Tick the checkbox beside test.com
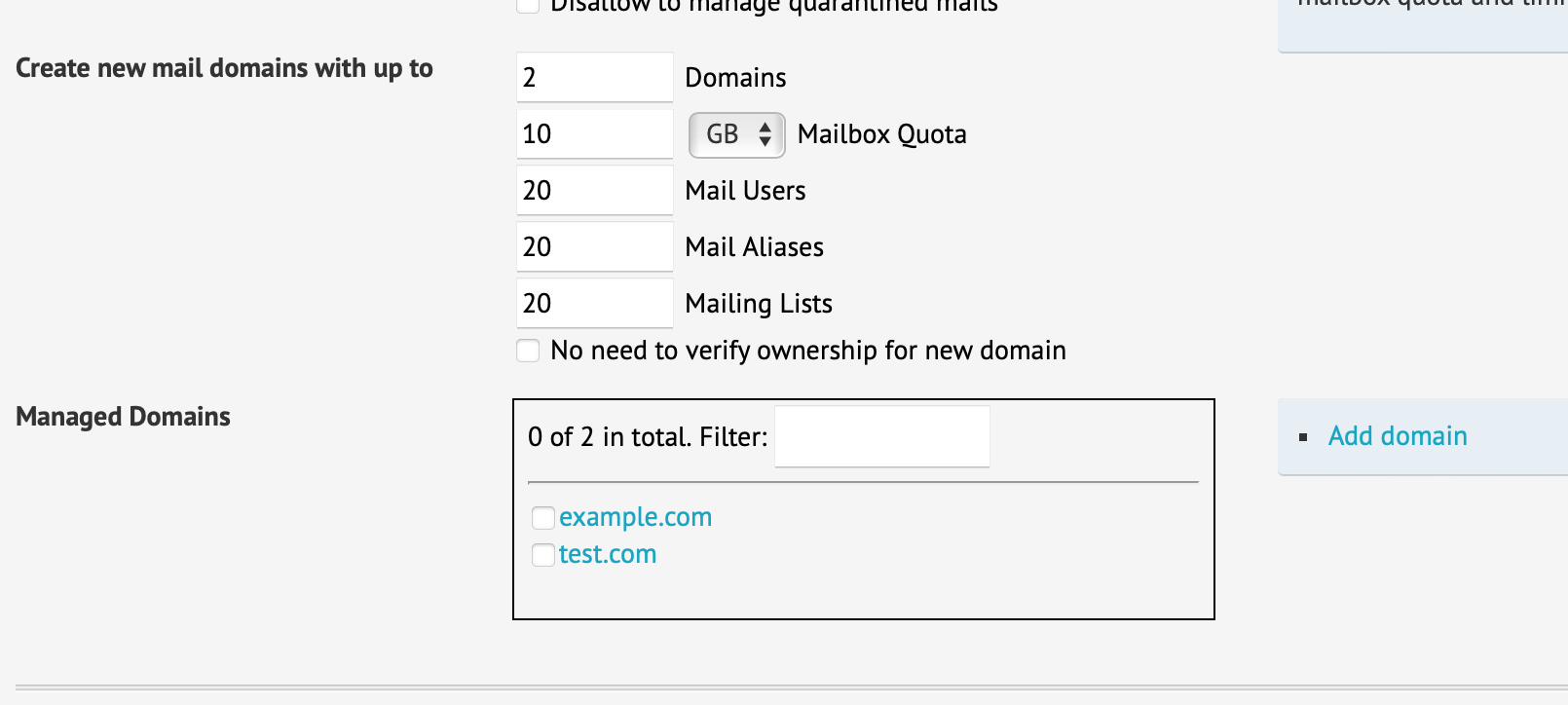This screenshot has height=705, width=1568. click(x=542, y=554)
